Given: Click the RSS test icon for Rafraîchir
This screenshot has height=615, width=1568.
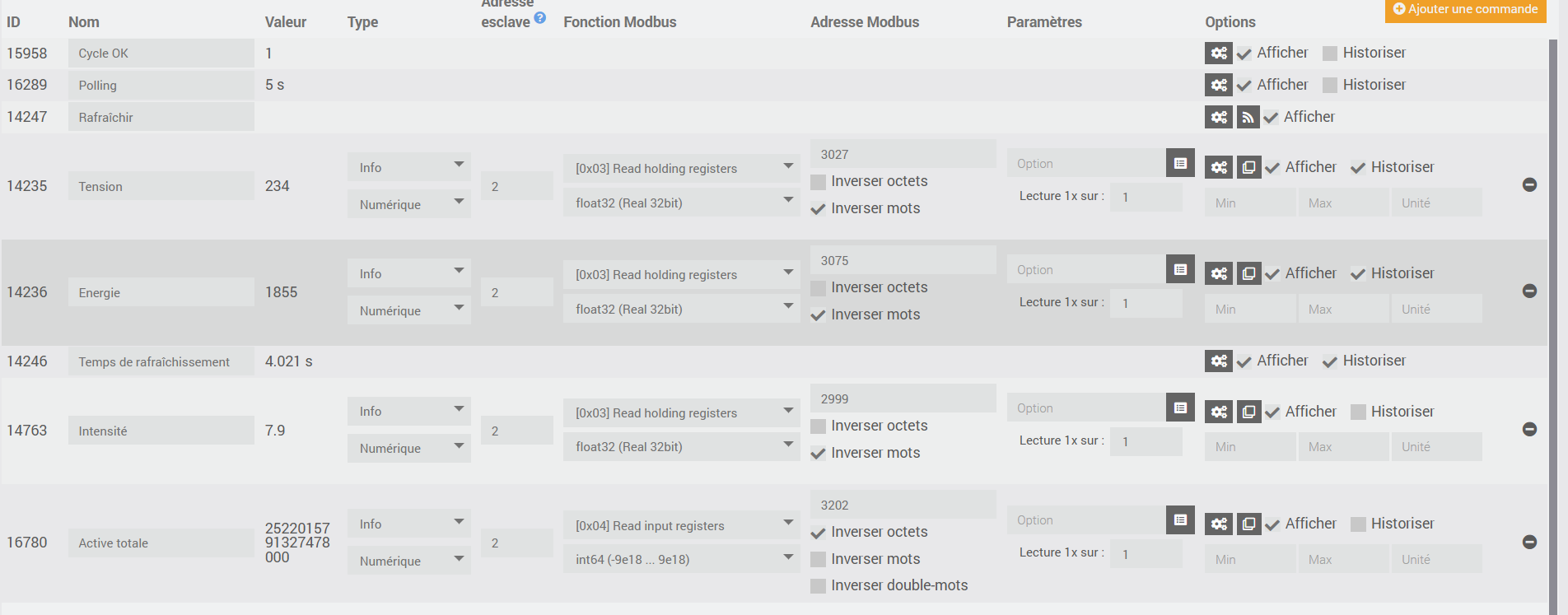Looking at the screenshot, I should (x=1248, y=118).
